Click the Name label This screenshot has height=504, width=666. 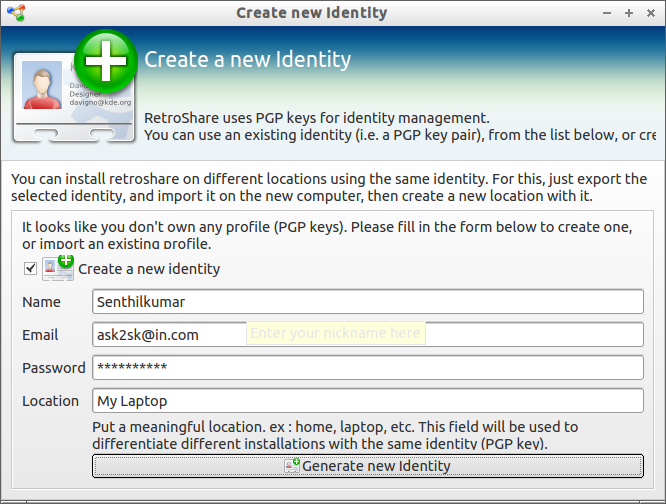click(x=41, y=302)
